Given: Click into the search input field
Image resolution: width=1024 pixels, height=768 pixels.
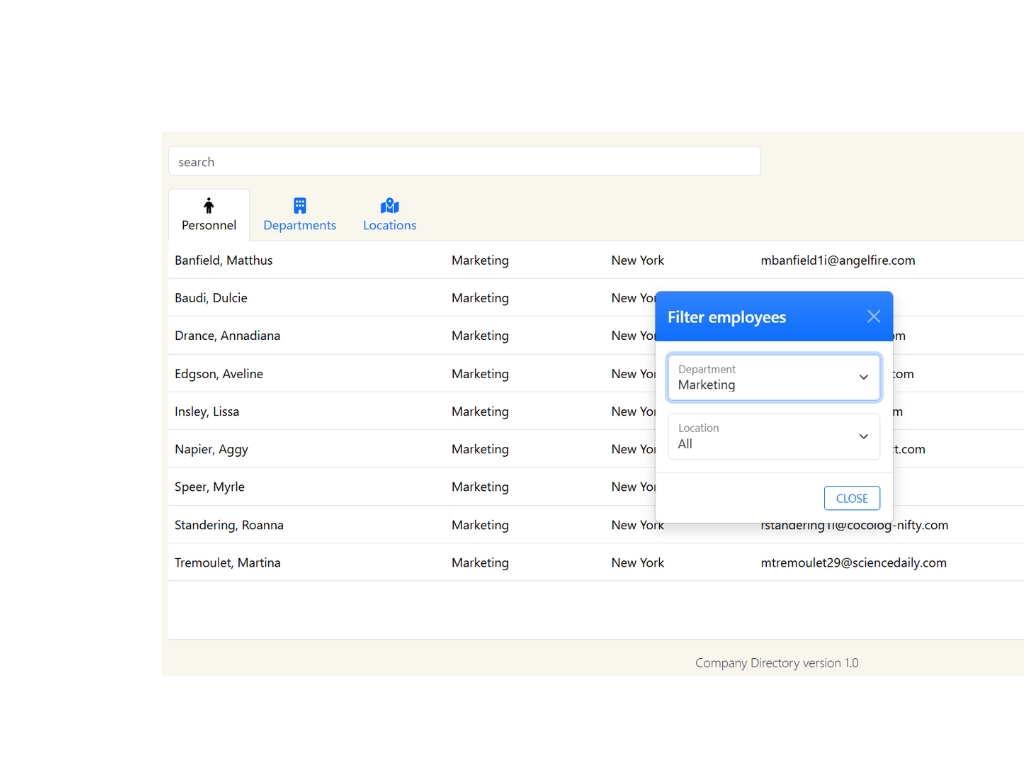Looking at the screenshot, I should click(464, 161).
